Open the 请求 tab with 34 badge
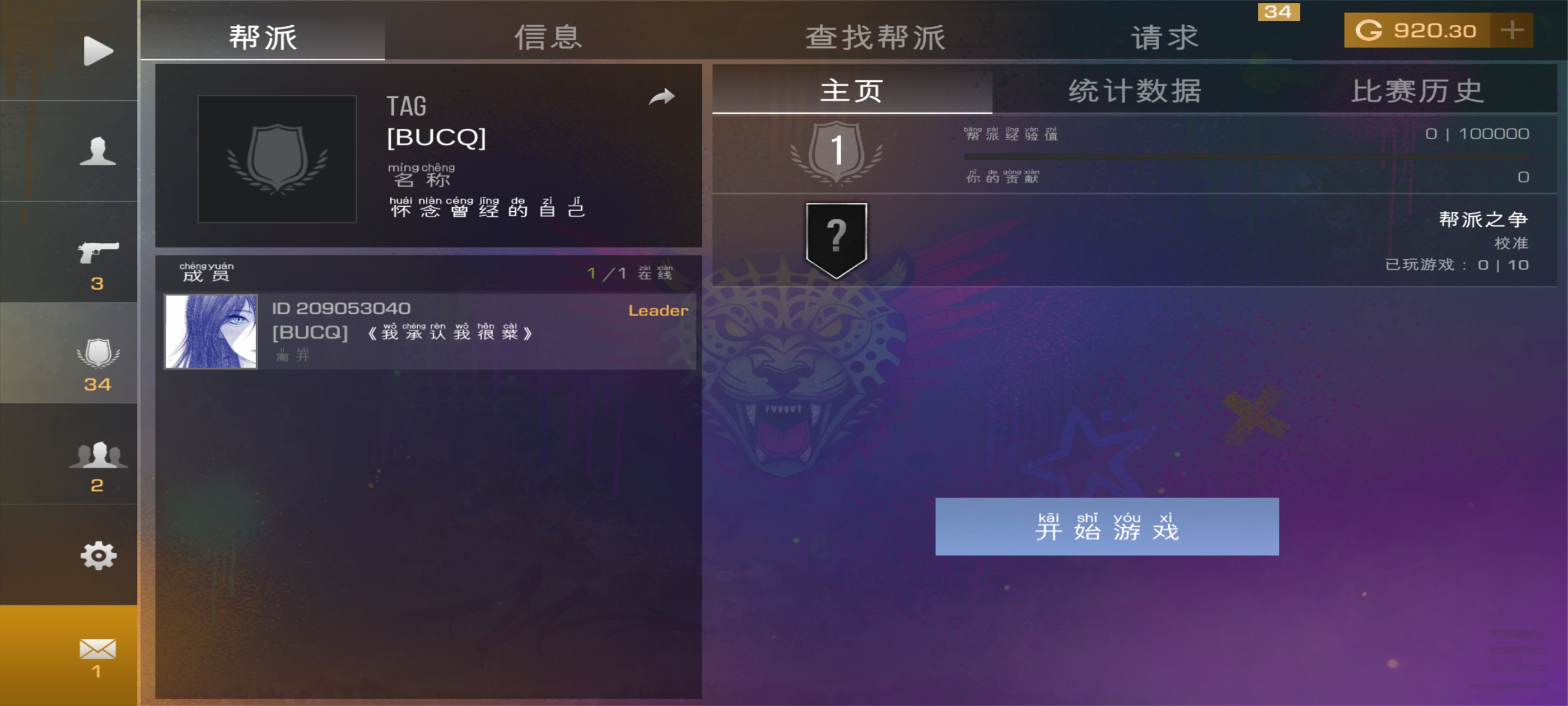This screenshot has width=1568, height=706. pyautogui.click(x=1164, y=36)
